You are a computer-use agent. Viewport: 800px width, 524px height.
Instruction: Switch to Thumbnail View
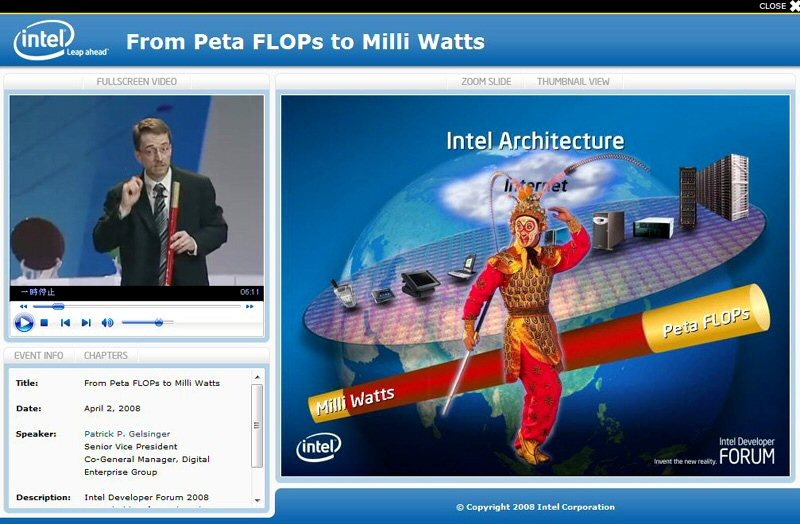[x=573, y=82]
